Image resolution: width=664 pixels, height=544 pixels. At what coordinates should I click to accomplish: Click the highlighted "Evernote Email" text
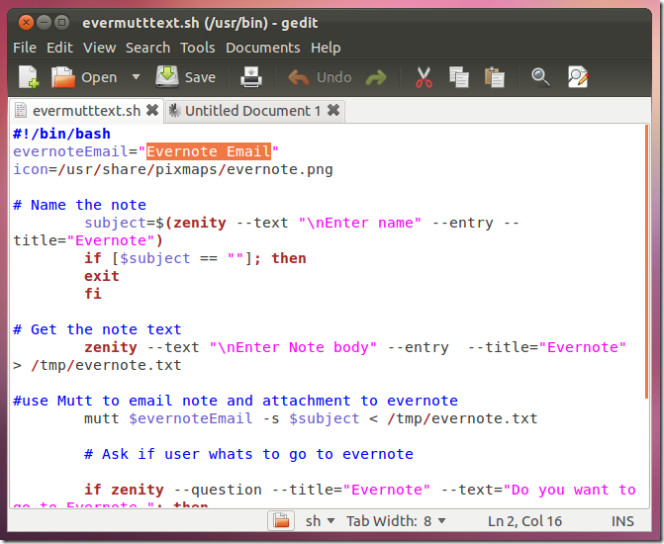[x=208, y=152]
